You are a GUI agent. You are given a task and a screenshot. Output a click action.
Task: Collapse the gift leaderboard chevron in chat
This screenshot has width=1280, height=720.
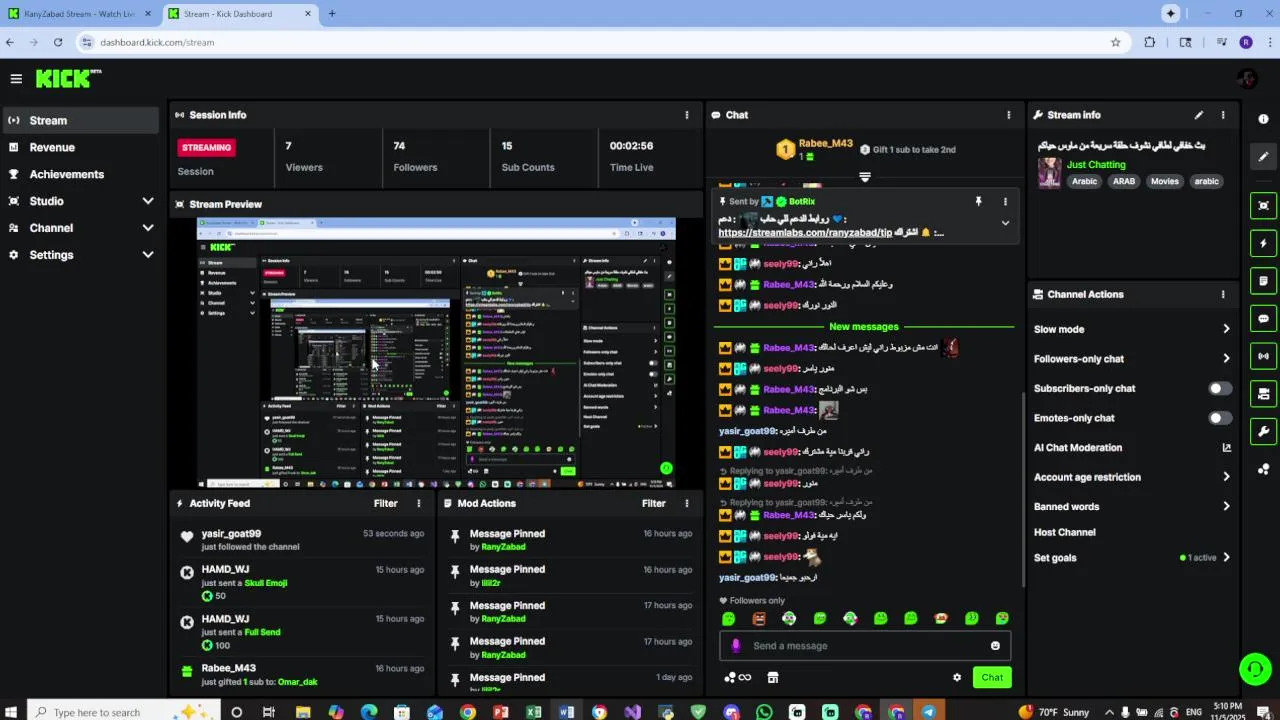click(x=865, y=177)
